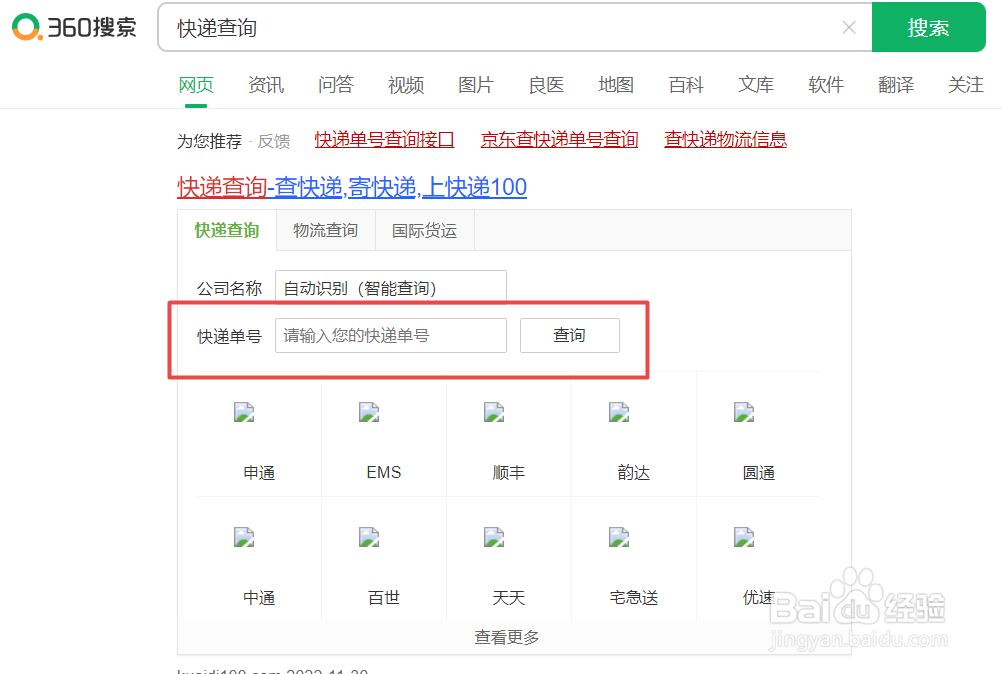Open suggested link 京东查快递单号查询
The height and width of the screenshot is (674, 1002).
point(559,139)
